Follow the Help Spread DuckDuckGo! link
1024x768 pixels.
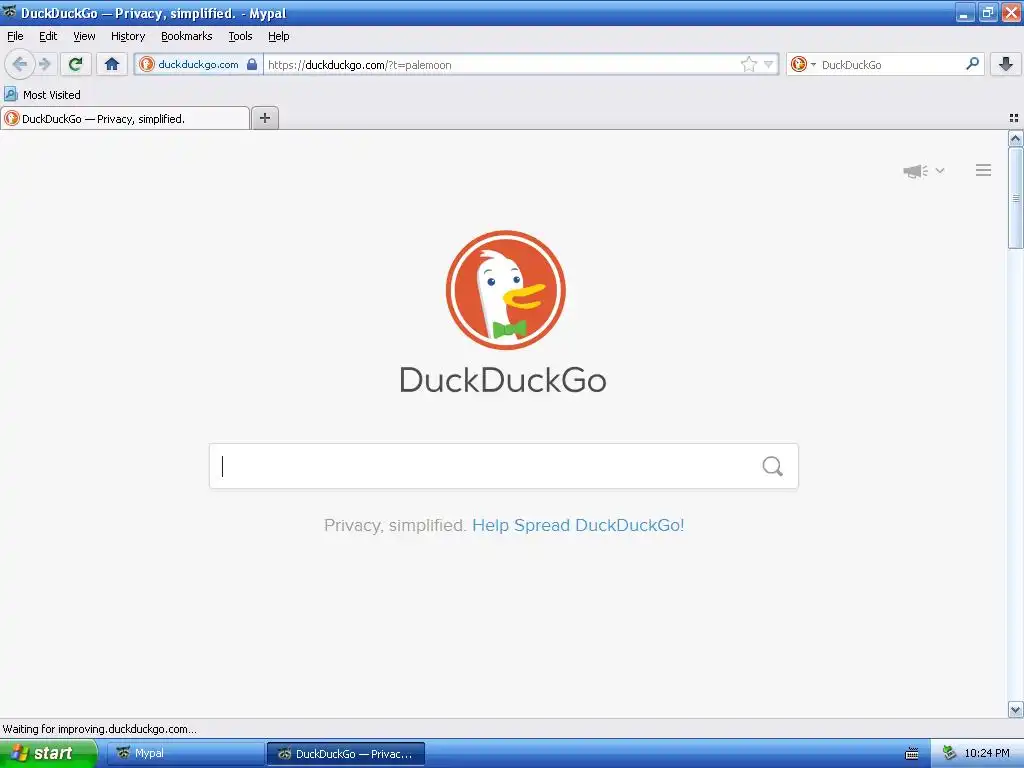pyautogui.click(x=578, y=525)
